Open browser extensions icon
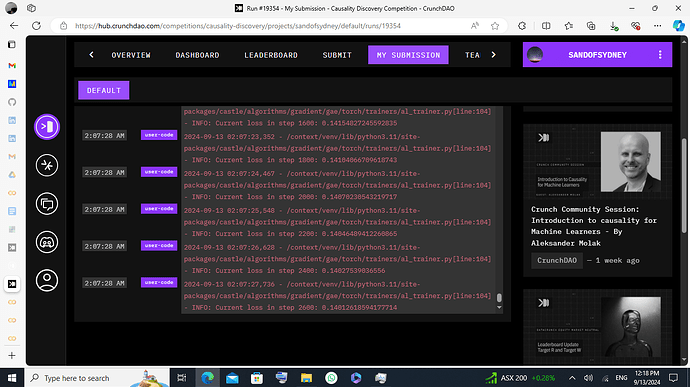 pyautogui.click(x=522, y=26)
